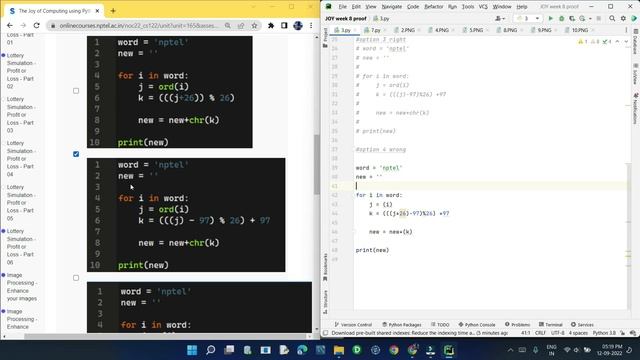The image size is (640, 360).
Task: Jump to previous highlighted error arrow
Action: pyautogui.click(x=618, y=42)
